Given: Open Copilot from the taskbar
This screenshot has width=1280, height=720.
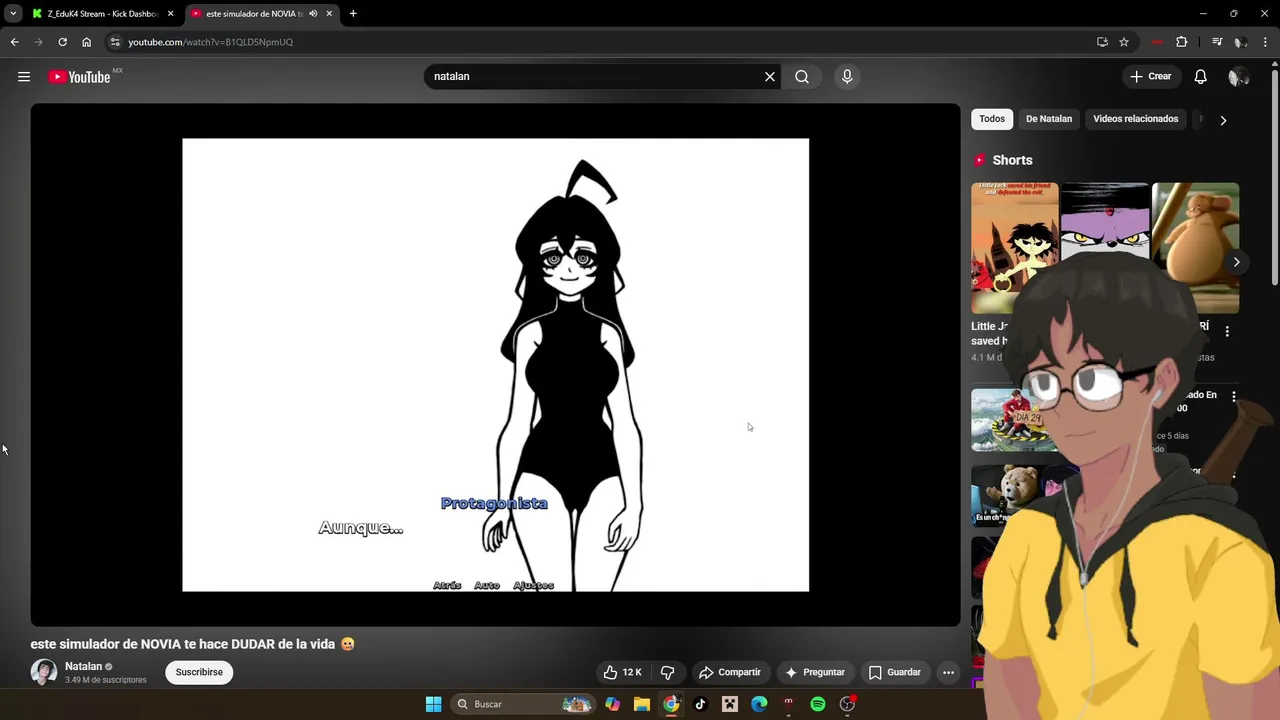Looking at the screenshot, I should click(613, 704).
